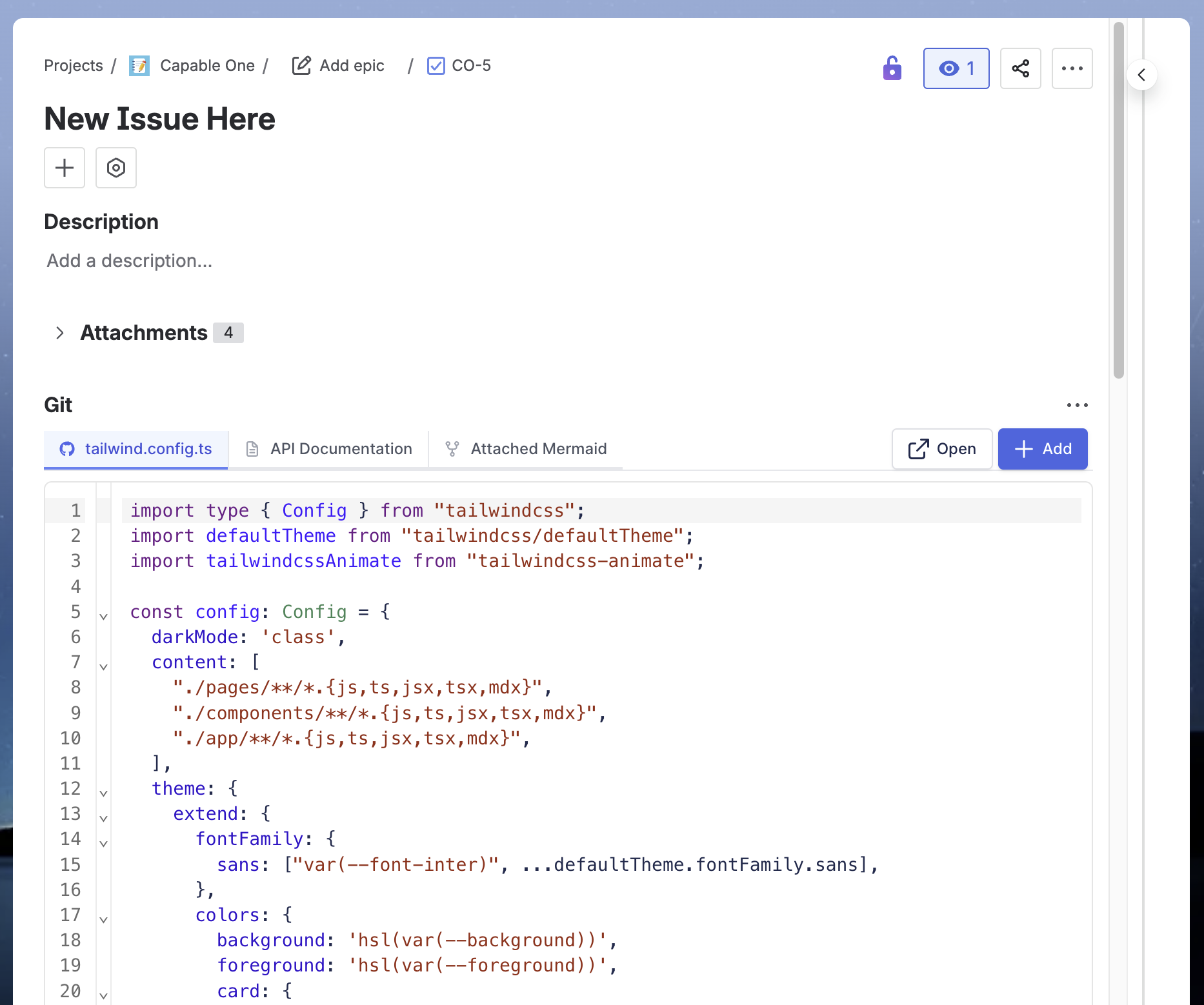
Task: Click the vertical scrollbar thumb
Action: pyautogui.click(x=1118, y=200)
